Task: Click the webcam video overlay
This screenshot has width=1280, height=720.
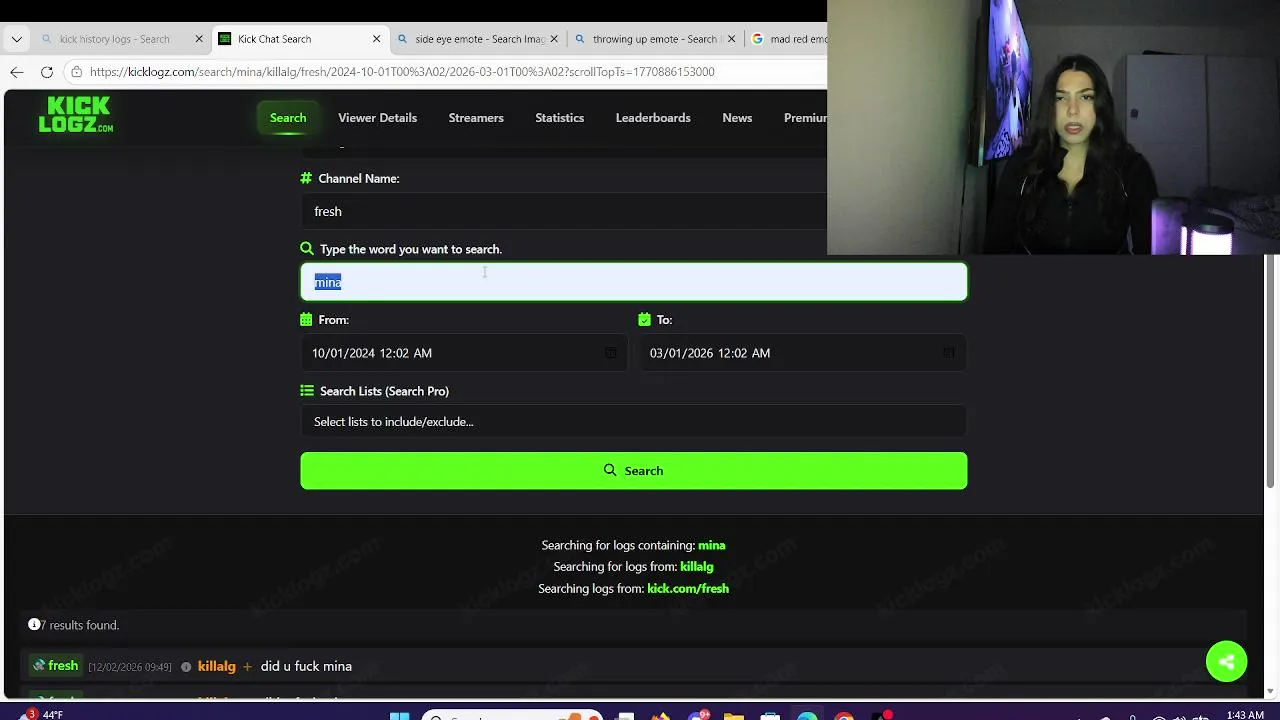Action: 1053,127
